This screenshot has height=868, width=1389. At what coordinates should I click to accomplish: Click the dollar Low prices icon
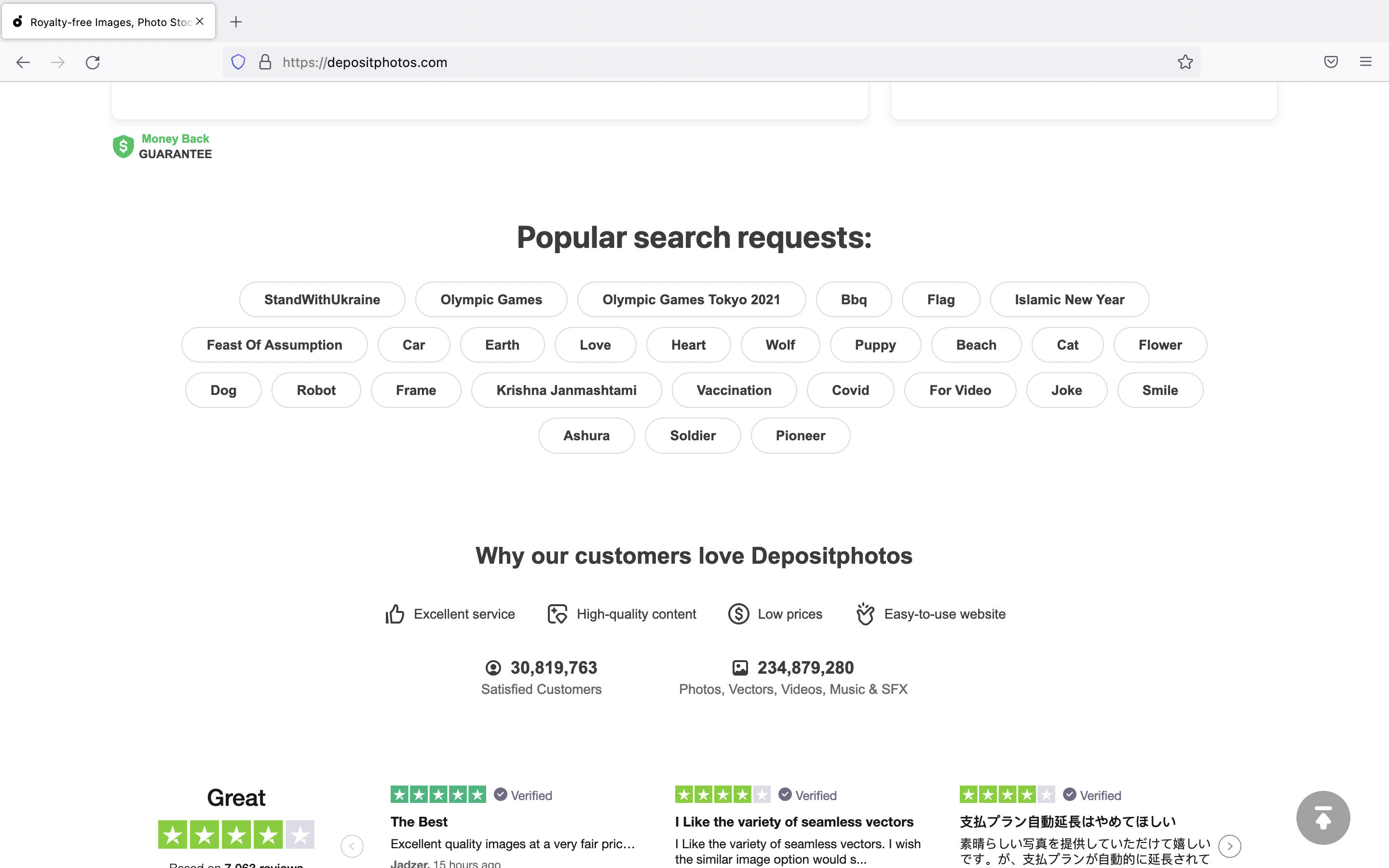(x=739, y=614)
